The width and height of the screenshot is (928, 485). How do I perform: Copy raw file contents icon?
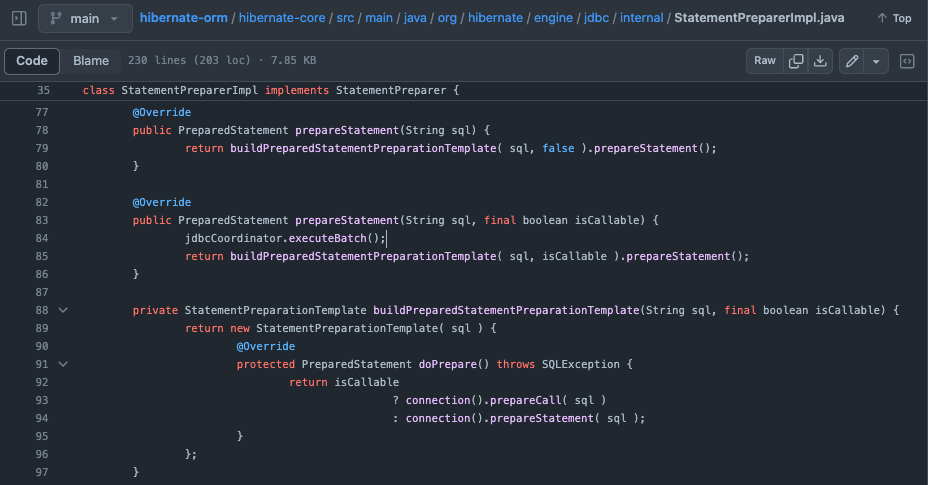(796, 61)
